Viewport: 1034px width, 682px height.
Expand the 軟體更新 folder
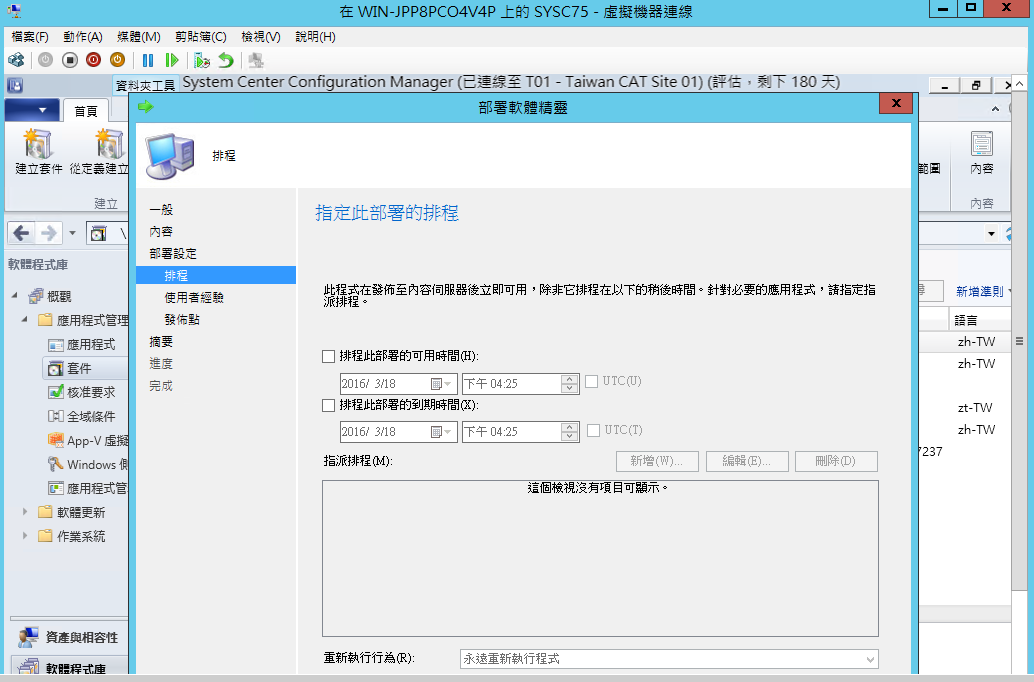(x=25, y=512)
